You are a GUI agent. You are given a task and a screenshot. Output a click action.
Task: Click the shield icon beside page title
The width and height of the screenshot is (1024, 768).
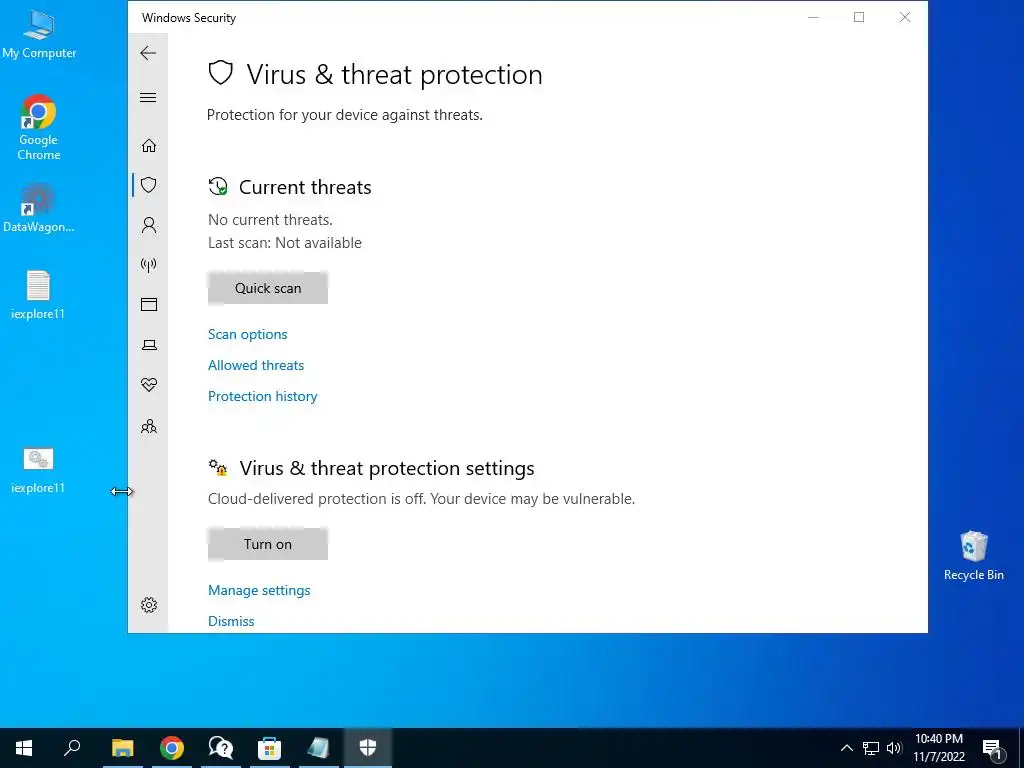tap(221, 73)
